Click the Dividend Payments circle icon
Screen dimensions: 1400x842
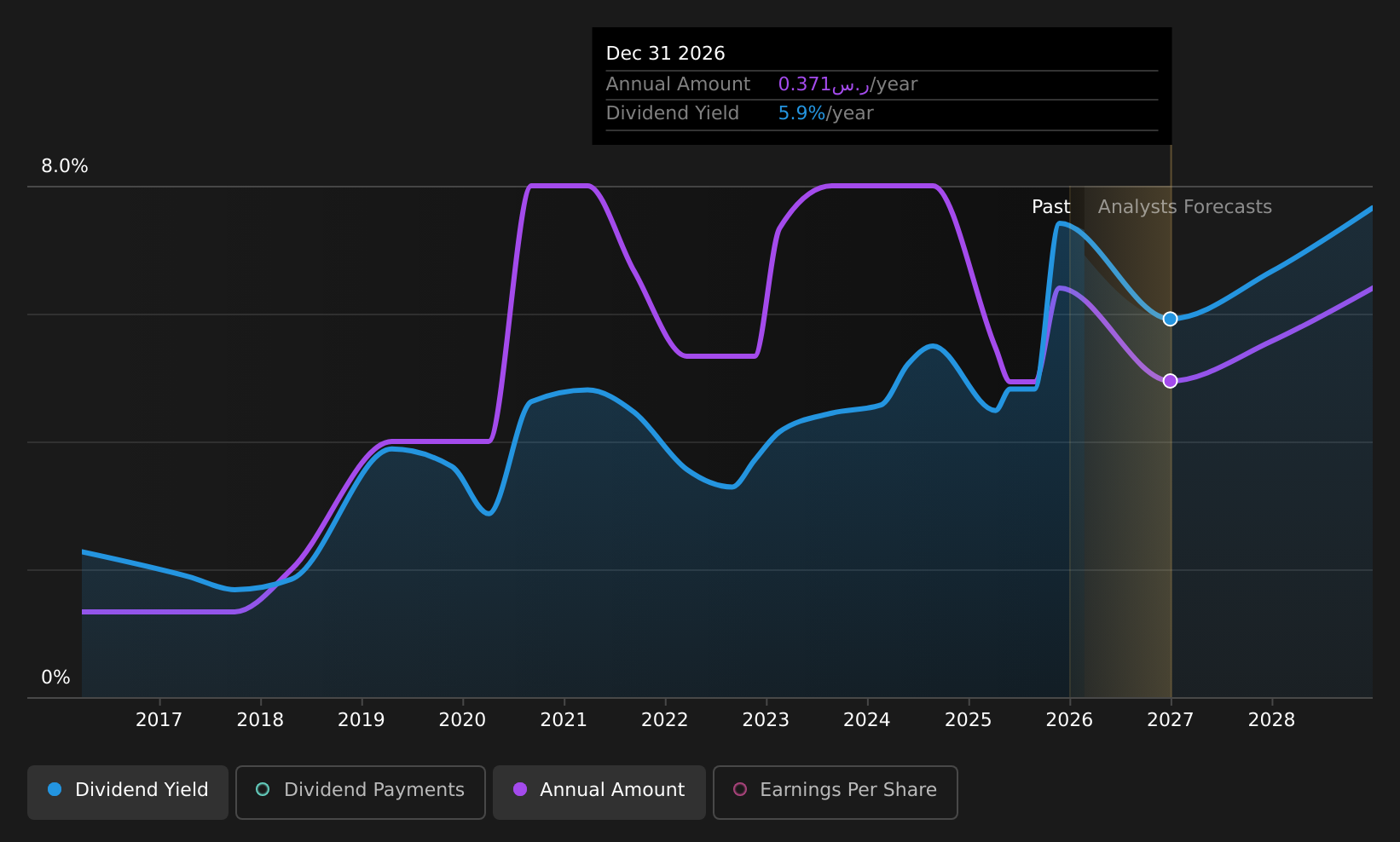(x=263, y=790)
